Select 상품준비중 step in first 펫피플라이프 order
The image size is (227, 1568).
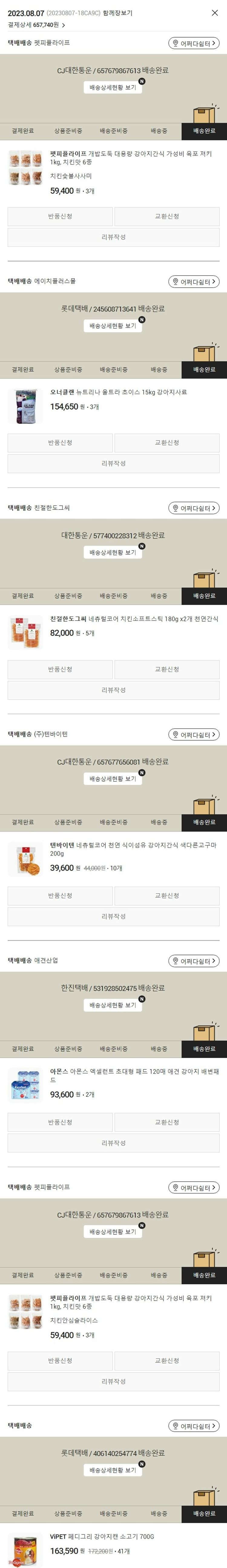pyautogui.click(x=68, y=131)
